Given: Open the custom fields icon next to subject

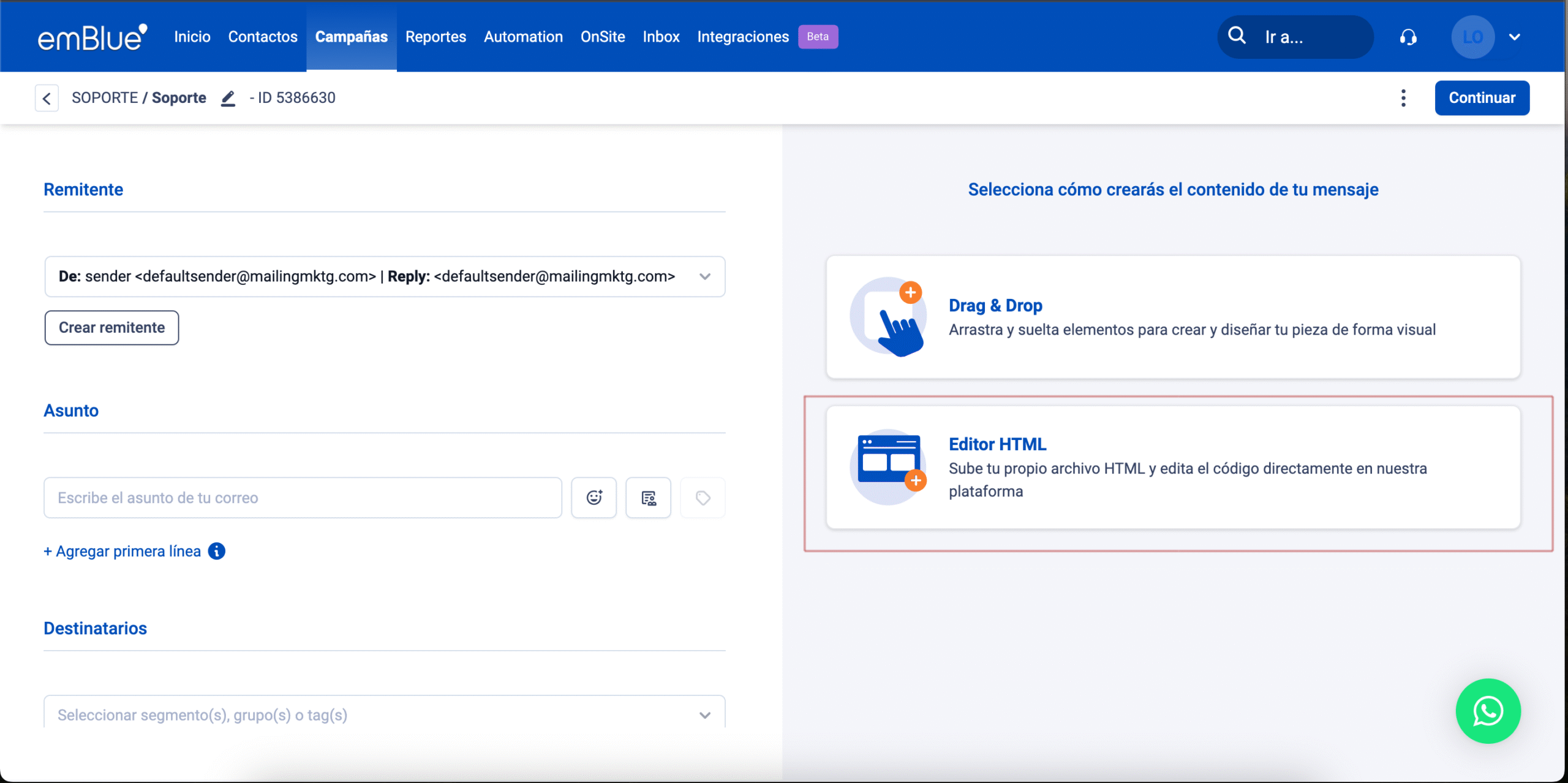Looking at the screenshot, I should (648, 497).
